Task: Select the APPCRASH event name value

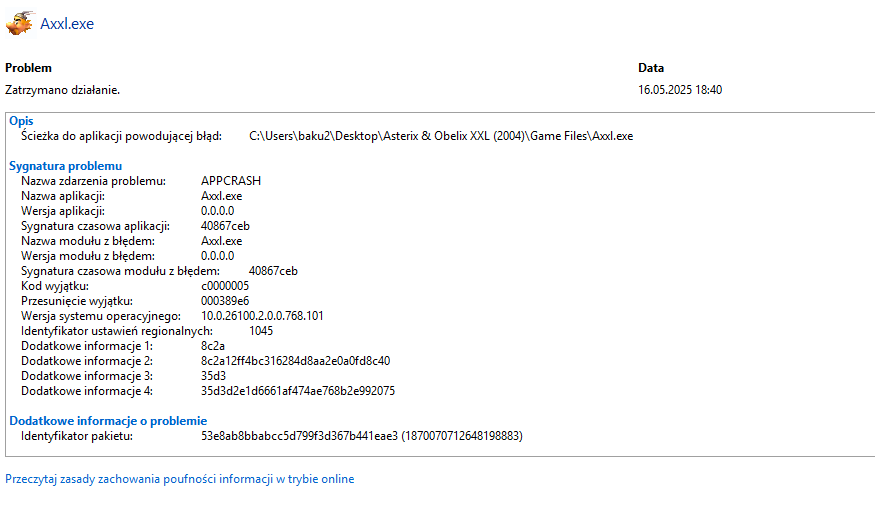Action: 231,181
